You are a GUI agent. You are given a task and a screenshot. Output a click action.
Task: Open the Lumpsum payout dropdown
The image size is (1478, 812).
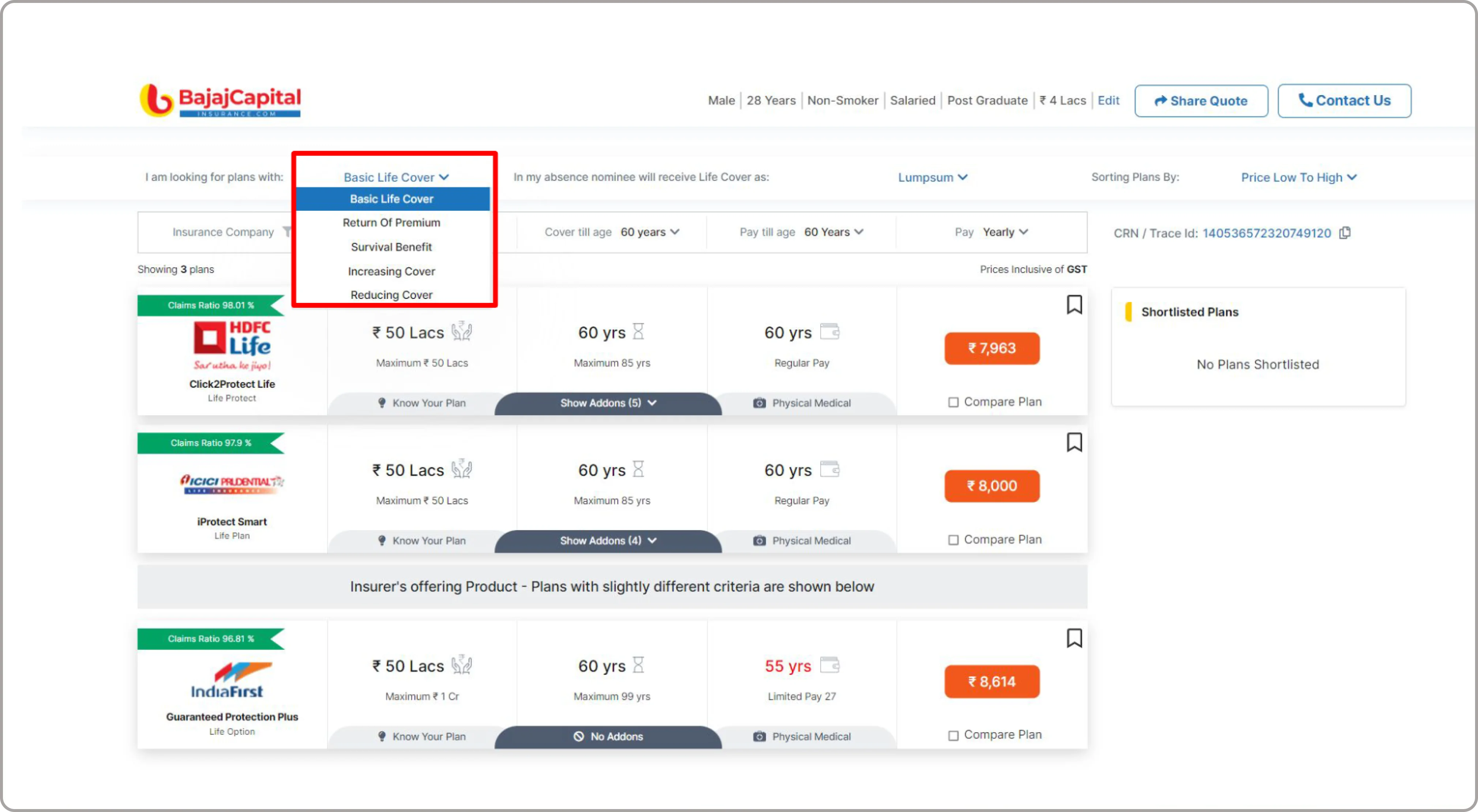tap(933, 177)
